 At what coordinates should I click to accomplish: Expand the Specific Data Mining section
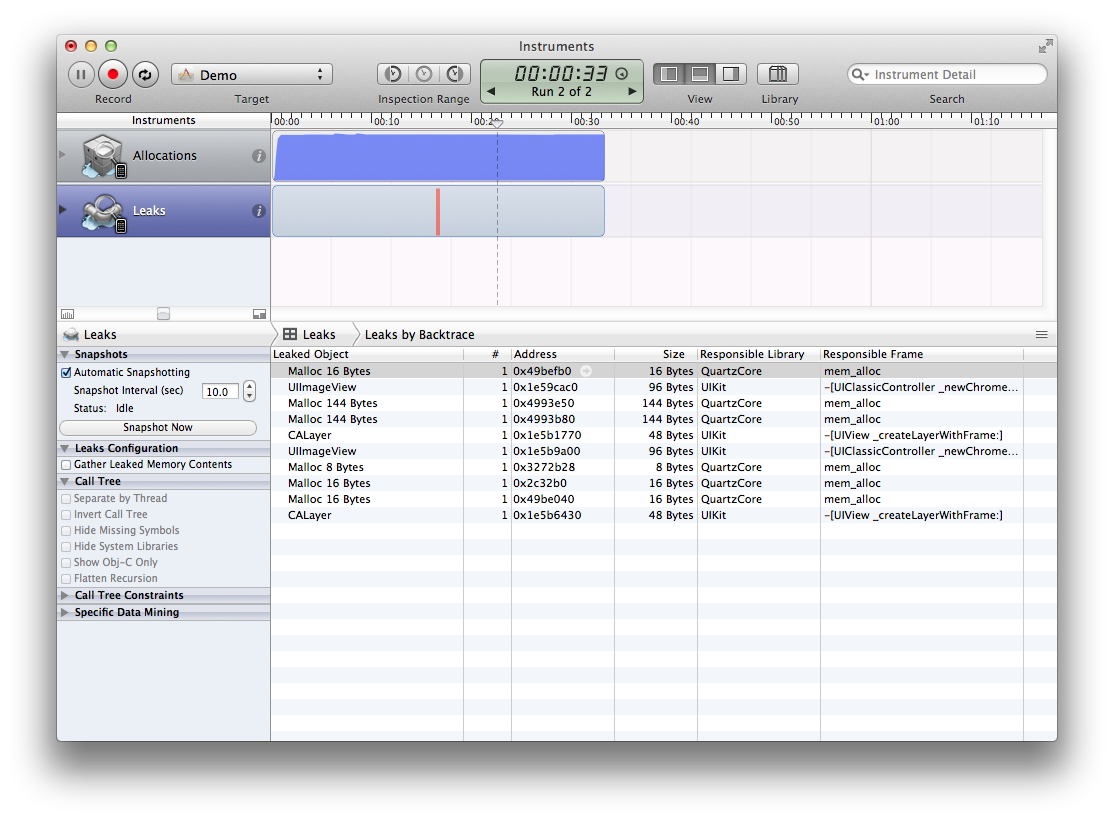pyautogui.click(x=66, y=613)
